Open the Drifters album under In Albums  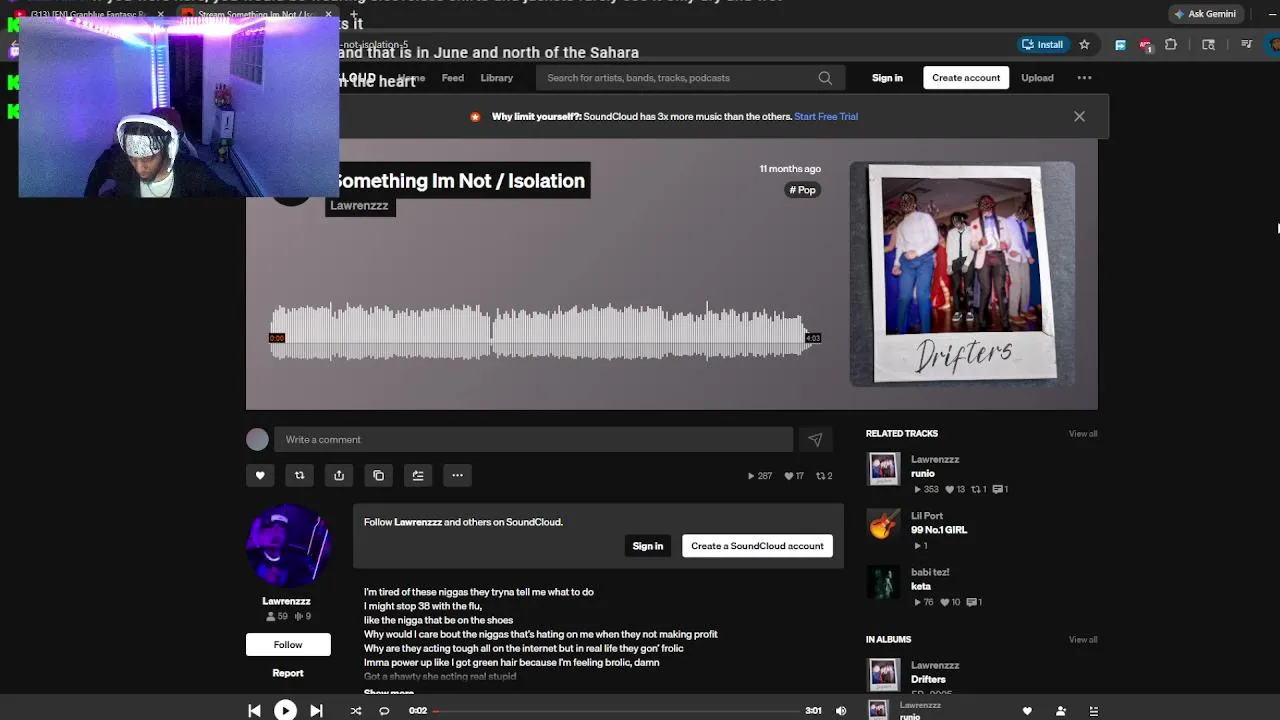tap(928, 679)
